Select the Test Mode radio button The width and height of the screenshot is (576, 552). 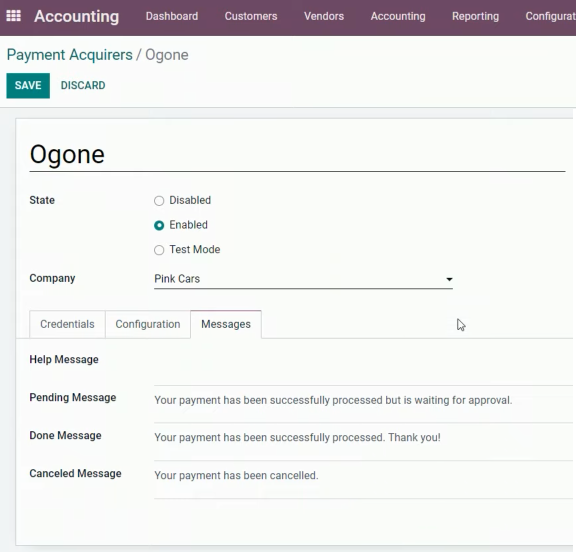159,250
